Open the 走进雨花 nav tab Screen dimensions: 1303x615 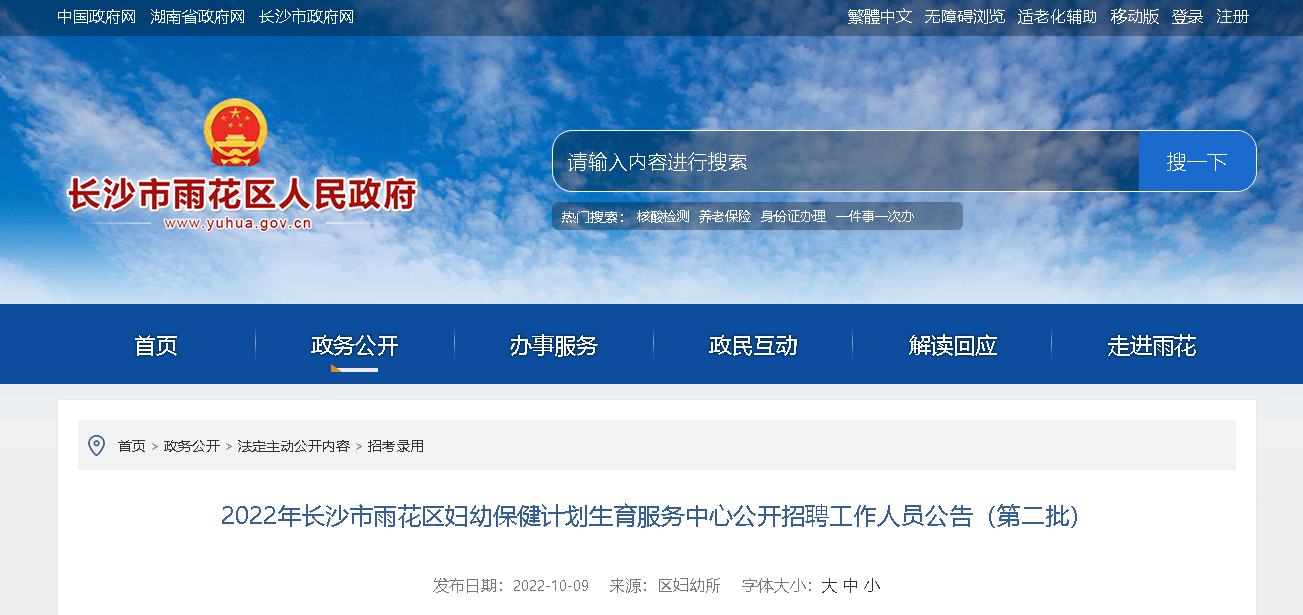point(1152,346)
